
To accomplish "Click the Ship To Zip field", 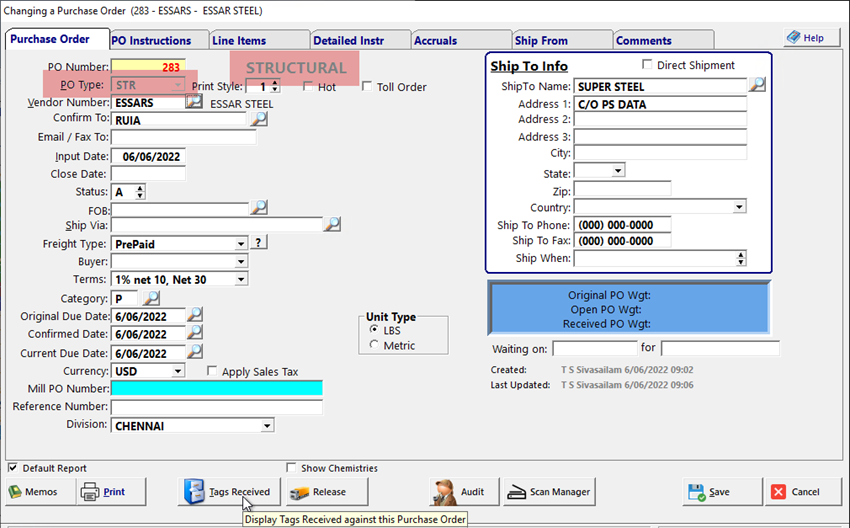I will [622, 189].
